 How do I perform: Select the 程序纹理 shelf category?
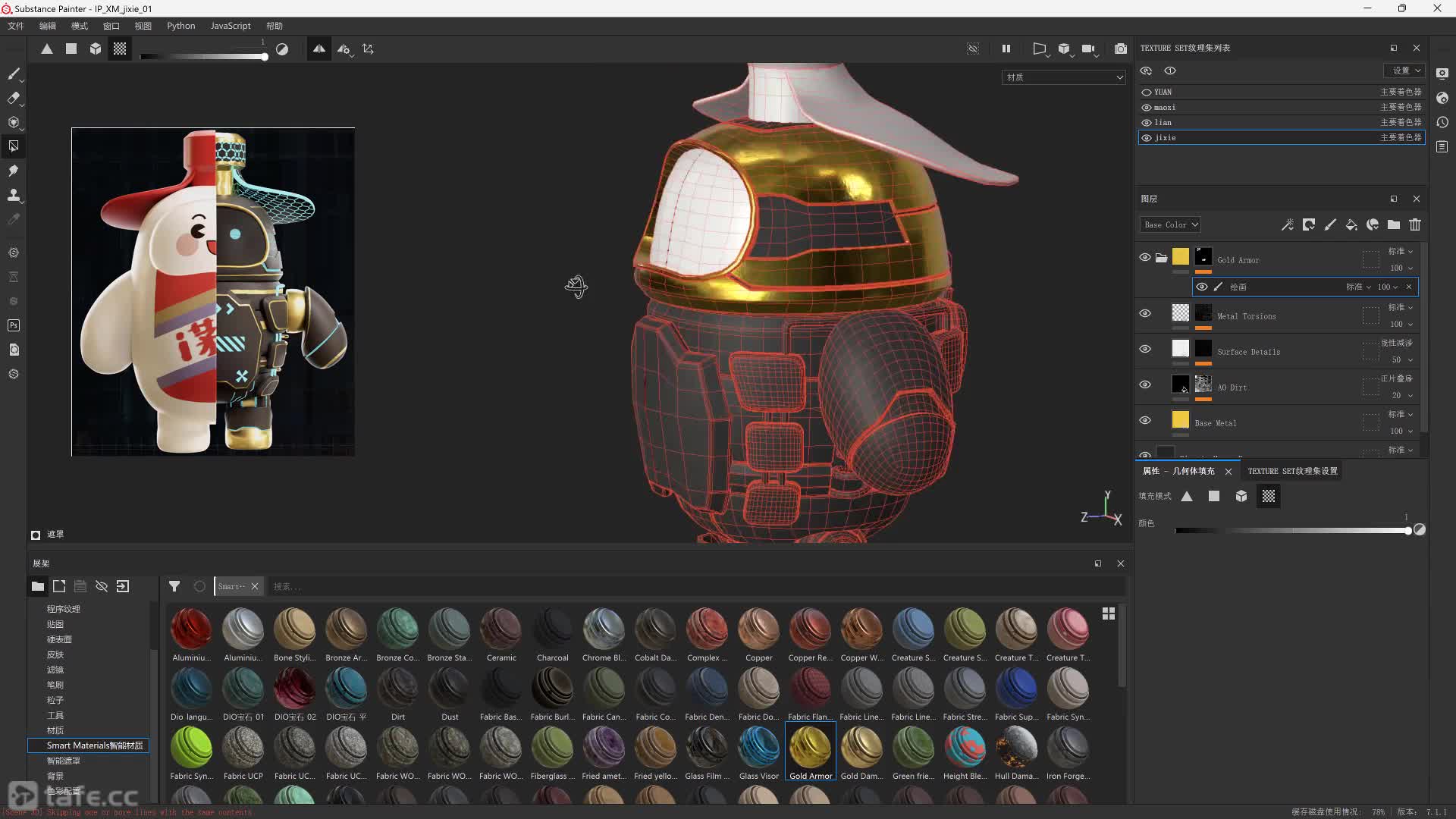click(x=63, y=609)
